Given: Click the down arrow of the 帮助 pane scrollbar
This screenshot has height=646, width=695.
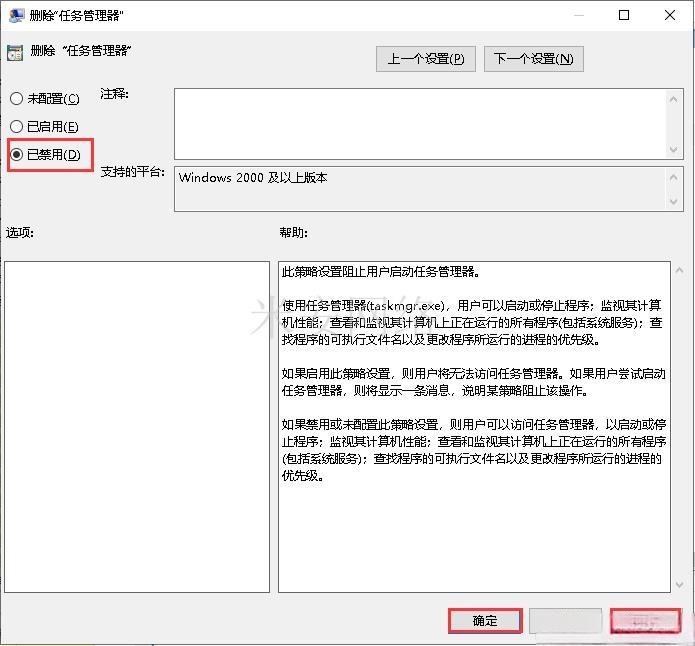Looking at the screenshot, I should 679,585.
